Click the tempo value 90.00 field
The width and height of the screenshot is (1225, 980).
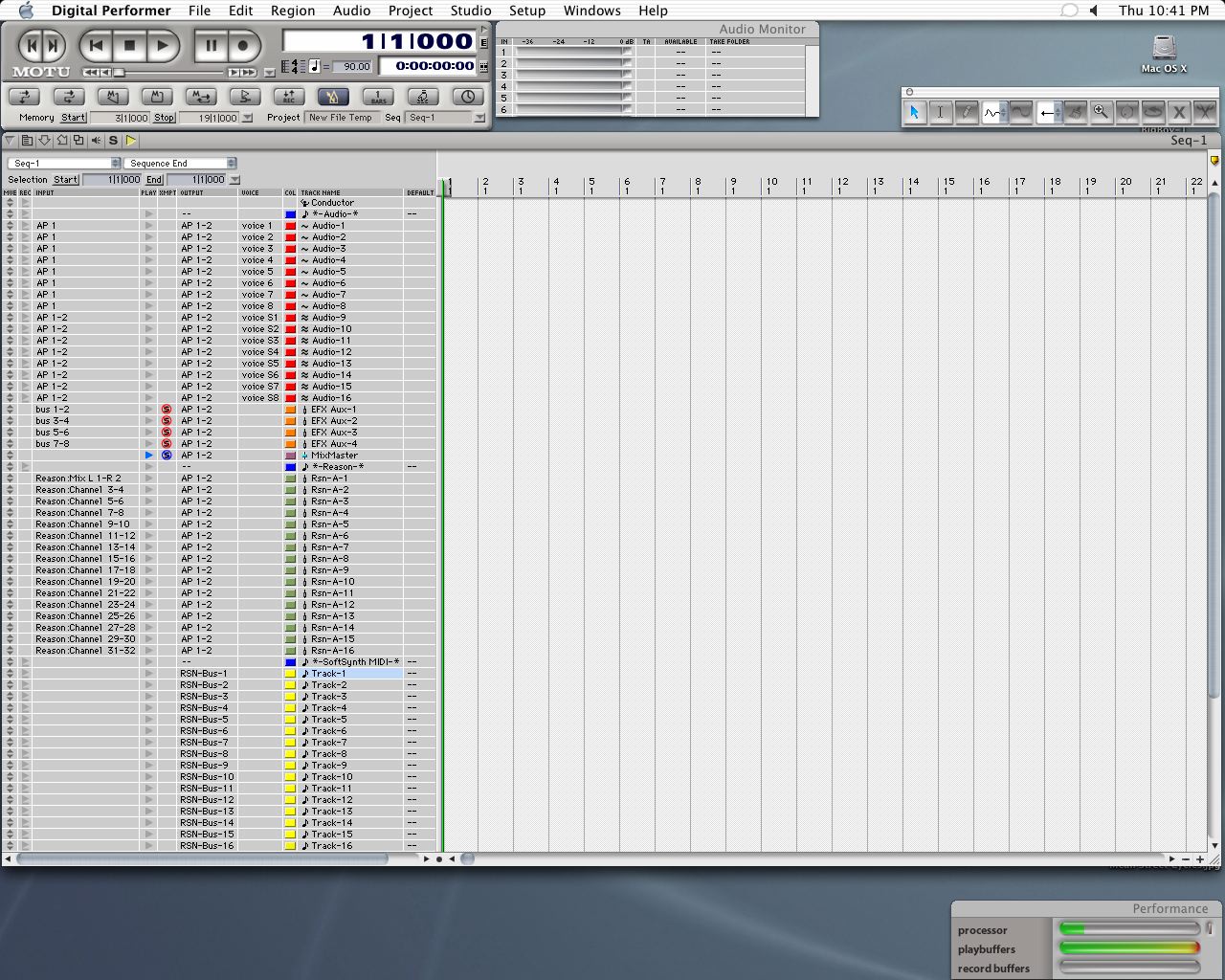[351, 67]
